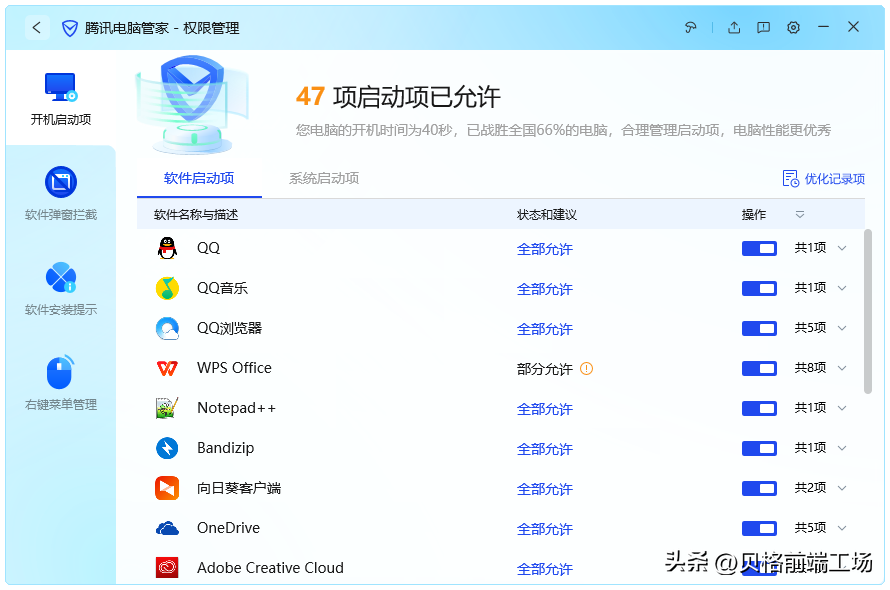Switch to 系统启动项 tab
890x590 pixels.
324,178
